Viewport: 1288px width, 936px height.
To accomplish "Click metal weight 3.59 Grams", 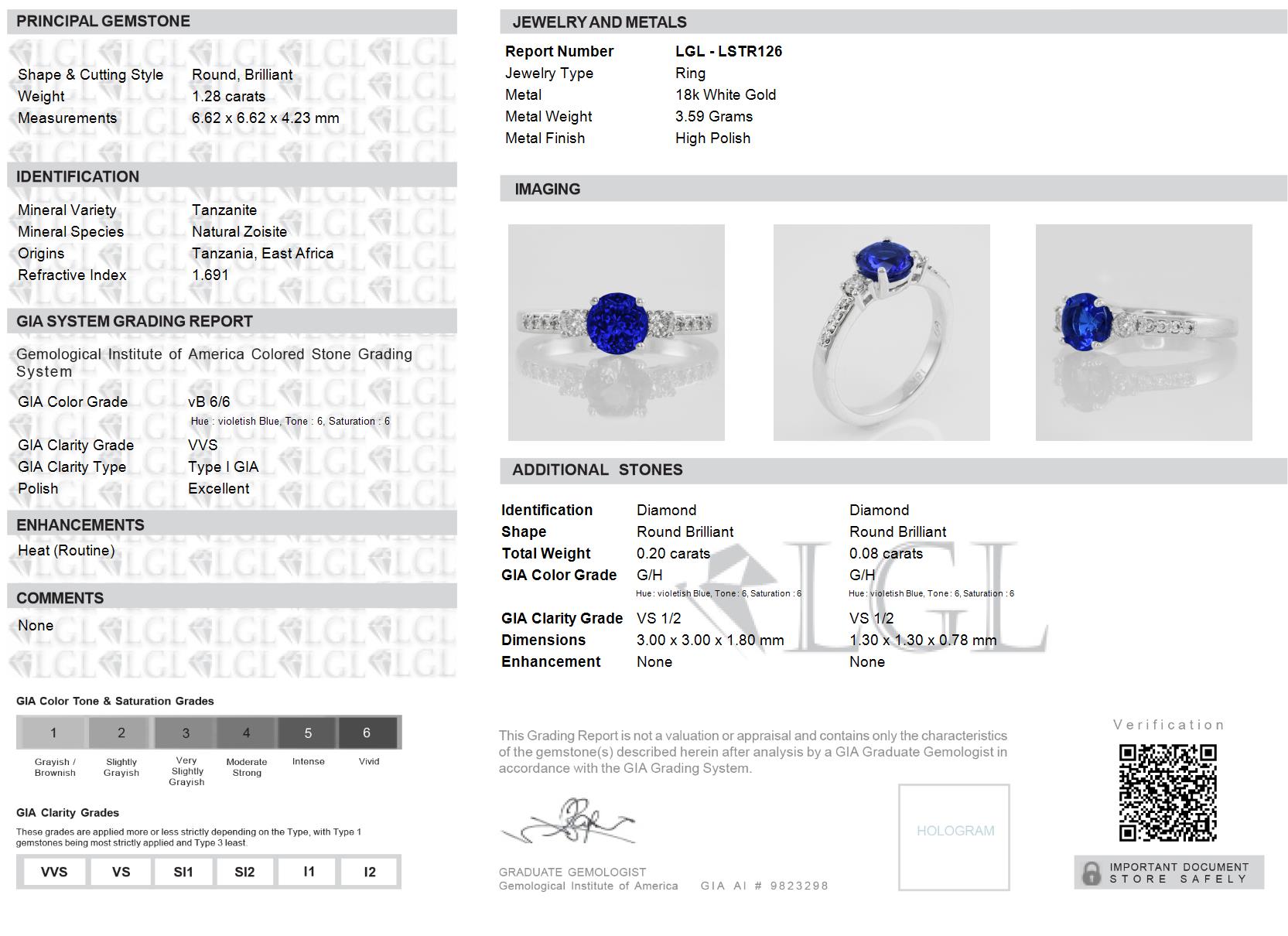I will point(714,116).
